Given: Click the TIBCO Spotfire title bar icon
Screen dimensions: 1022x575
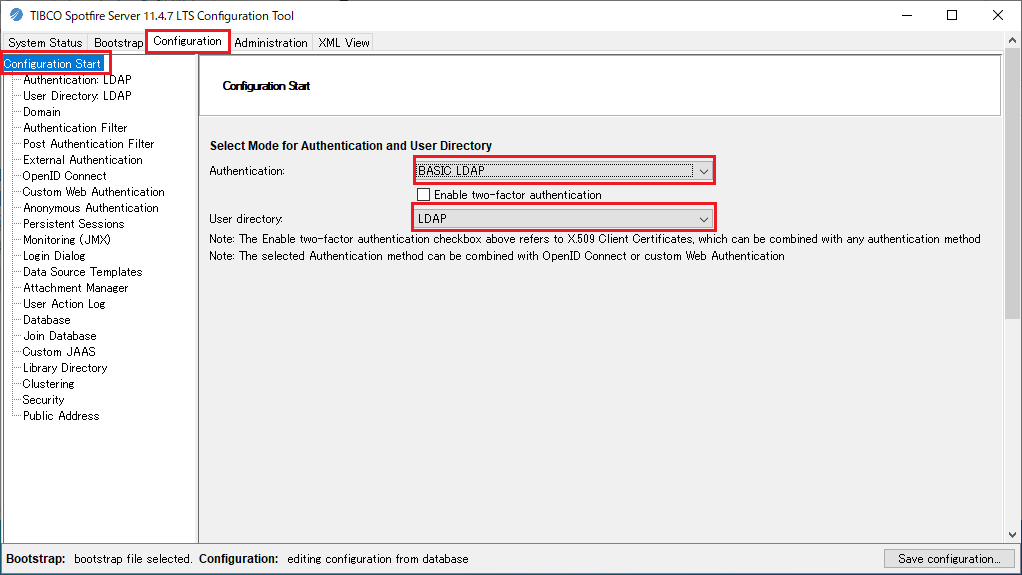Looking at the screenshot, I should click(16, 15).
